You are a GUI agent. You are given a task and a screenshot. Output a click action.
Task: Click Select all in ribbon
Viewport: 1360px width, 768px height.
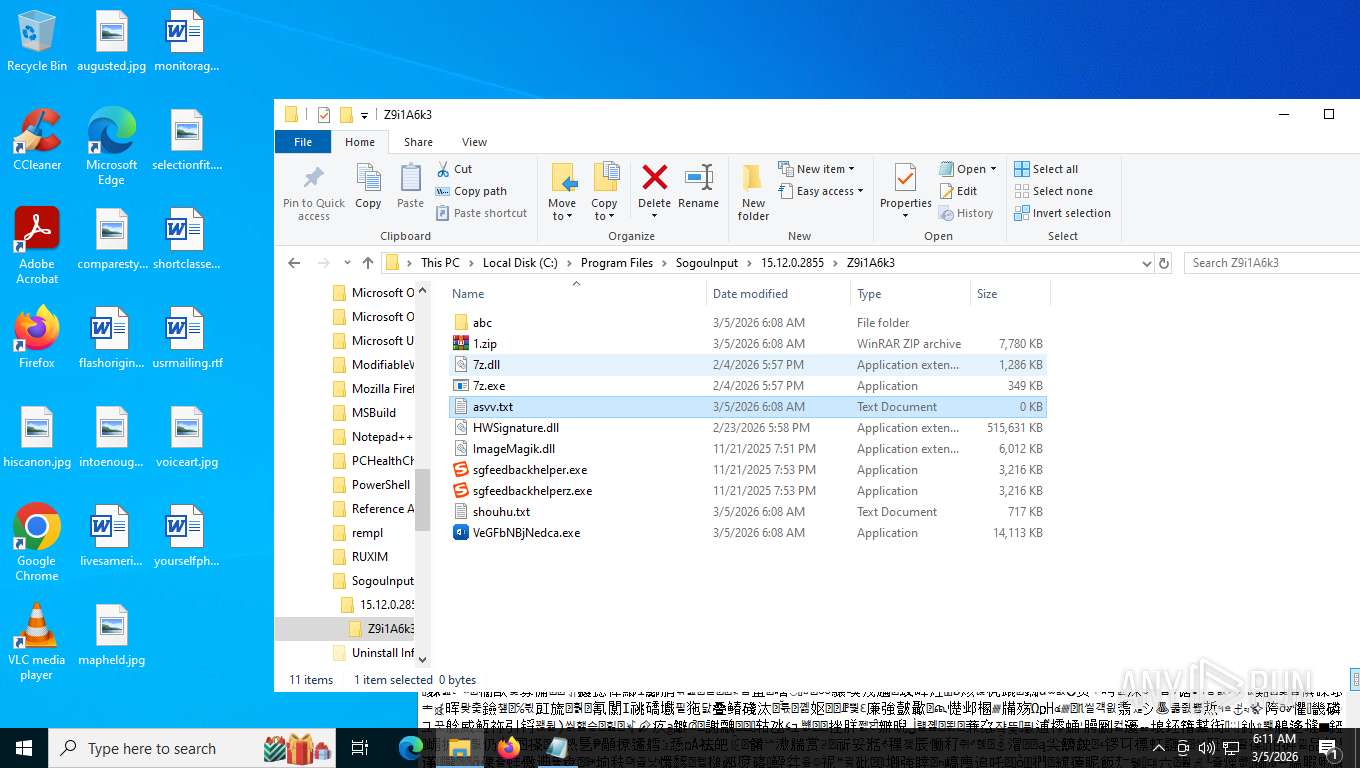pos(1046,169)
